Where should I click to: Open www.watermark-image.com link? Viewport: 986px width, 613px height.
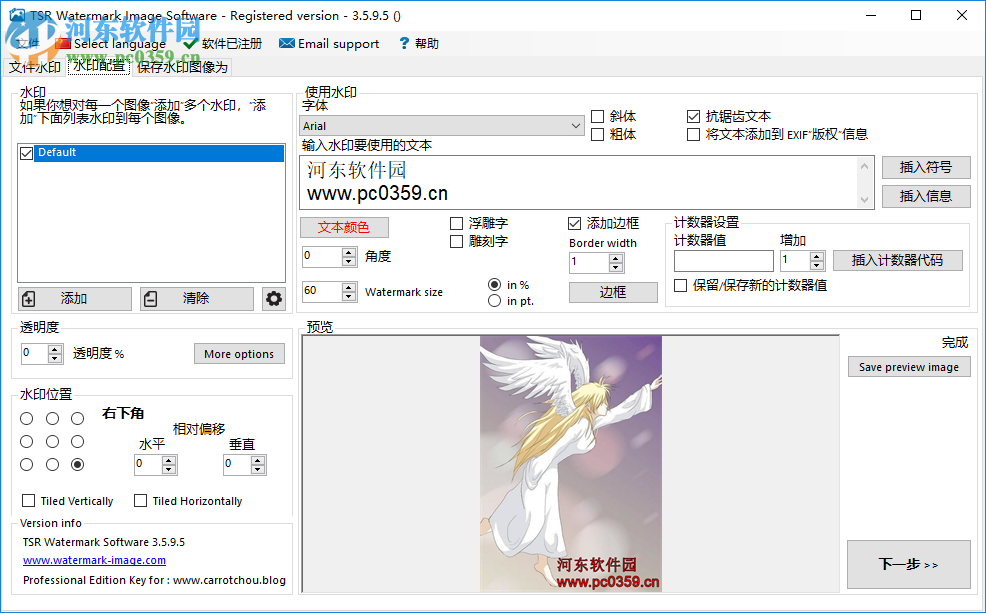(93, 560)
